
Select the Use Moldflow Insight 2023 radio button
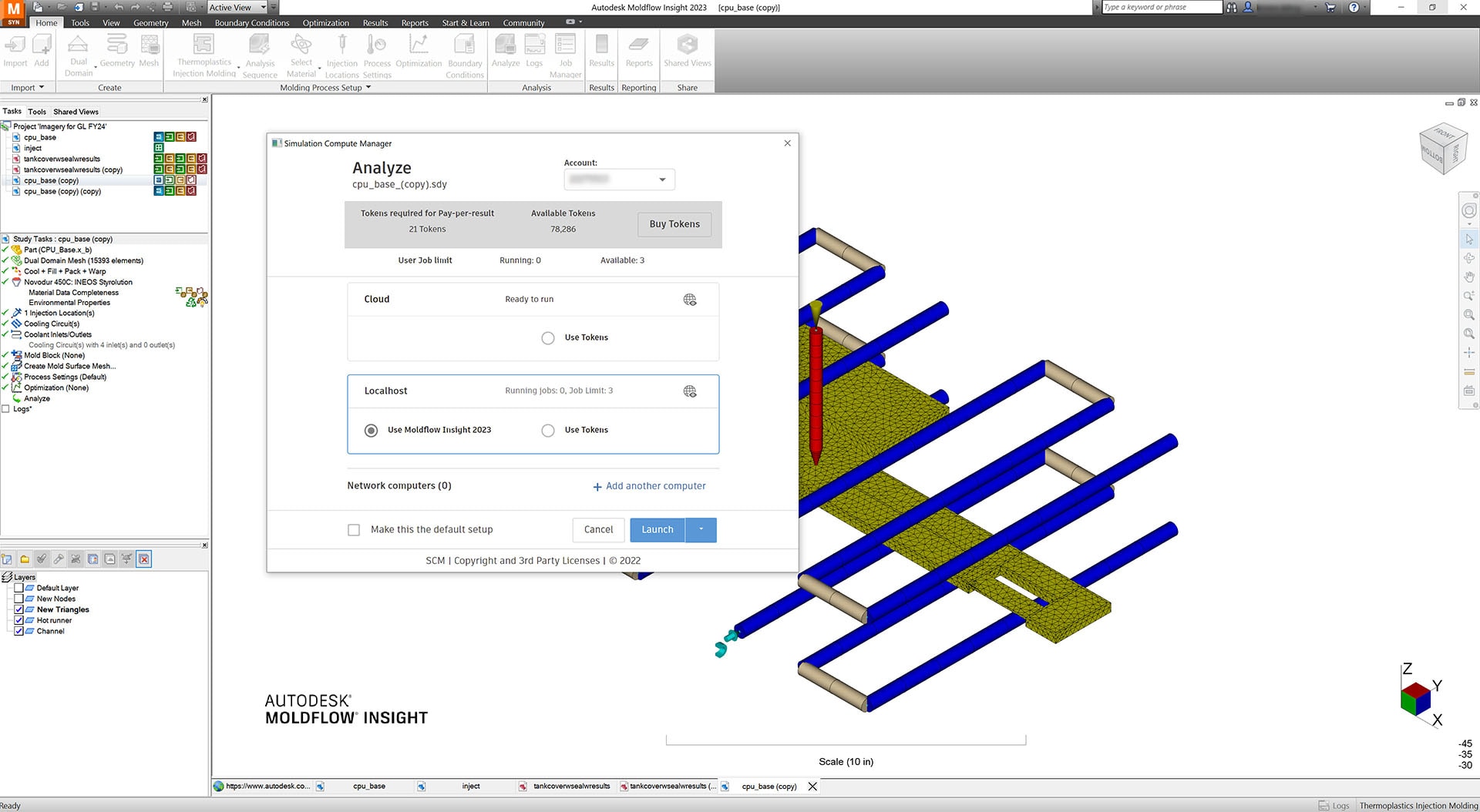pyautogui.click(x=372, y=431)
